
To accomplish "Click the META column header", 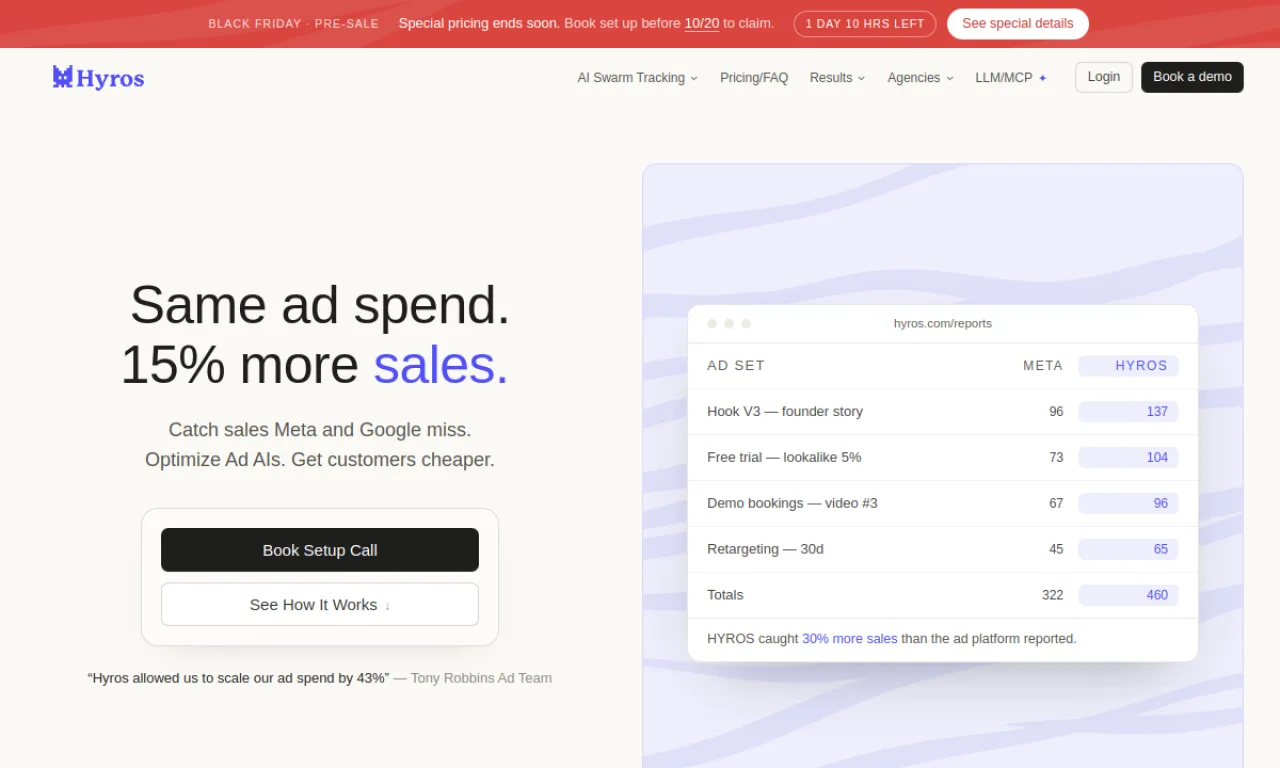I will pos(1043,366).
